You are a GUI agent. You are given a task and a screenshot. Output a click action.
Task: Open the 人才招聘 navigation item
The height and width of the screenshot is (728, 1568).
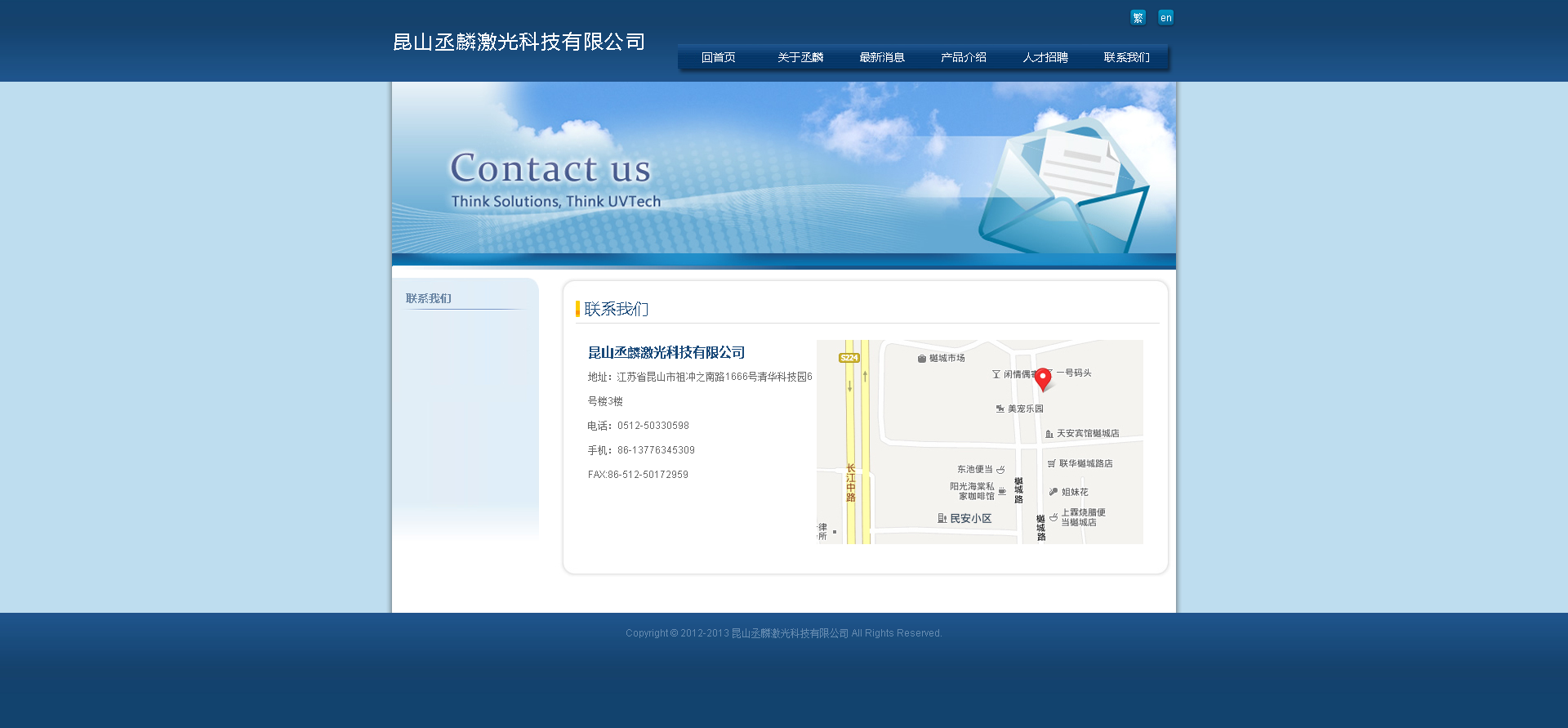click(1045, 57)
